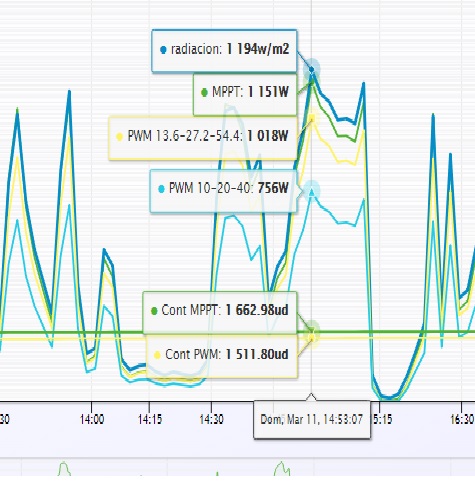Click the Dom, Mar 11, 14:53:07 date label
Screen dimensions: 475x502
coord(312,419)
